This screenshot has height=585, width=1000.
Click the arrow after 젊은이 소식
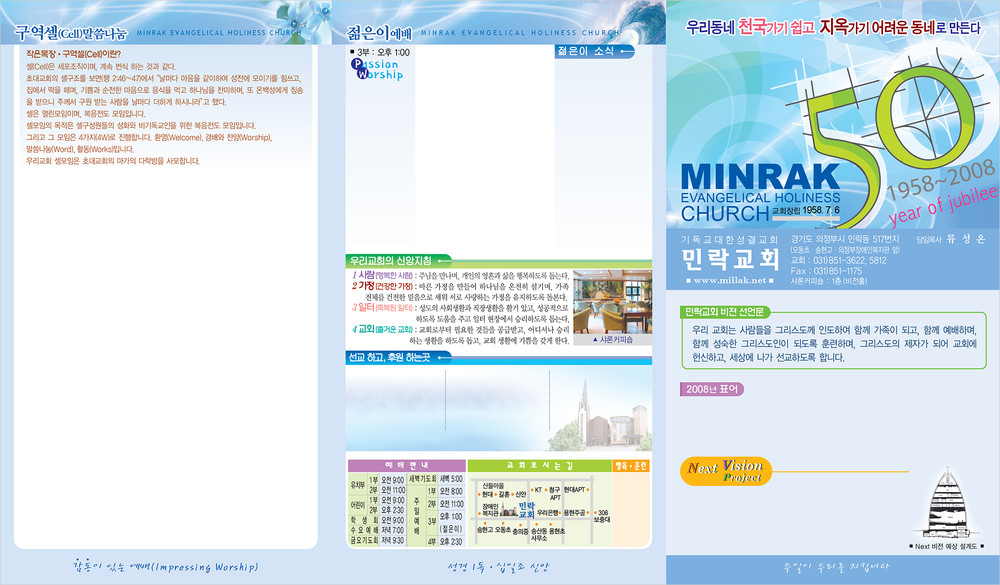[x=626, y=50]
